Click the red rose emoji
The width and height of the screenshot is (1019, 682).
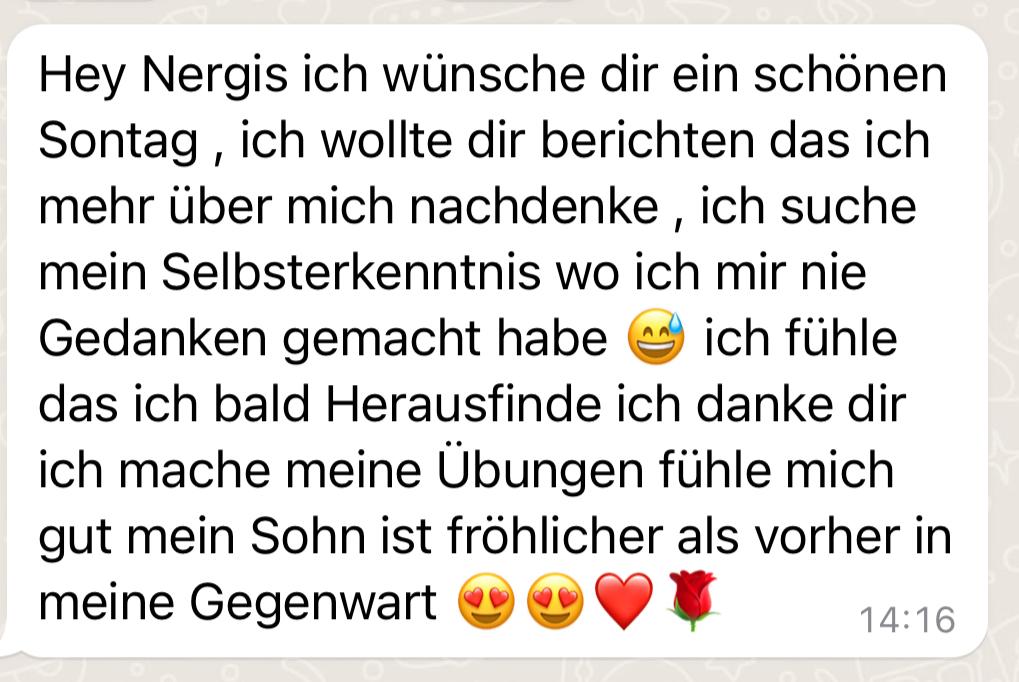(x=693, y=600)
